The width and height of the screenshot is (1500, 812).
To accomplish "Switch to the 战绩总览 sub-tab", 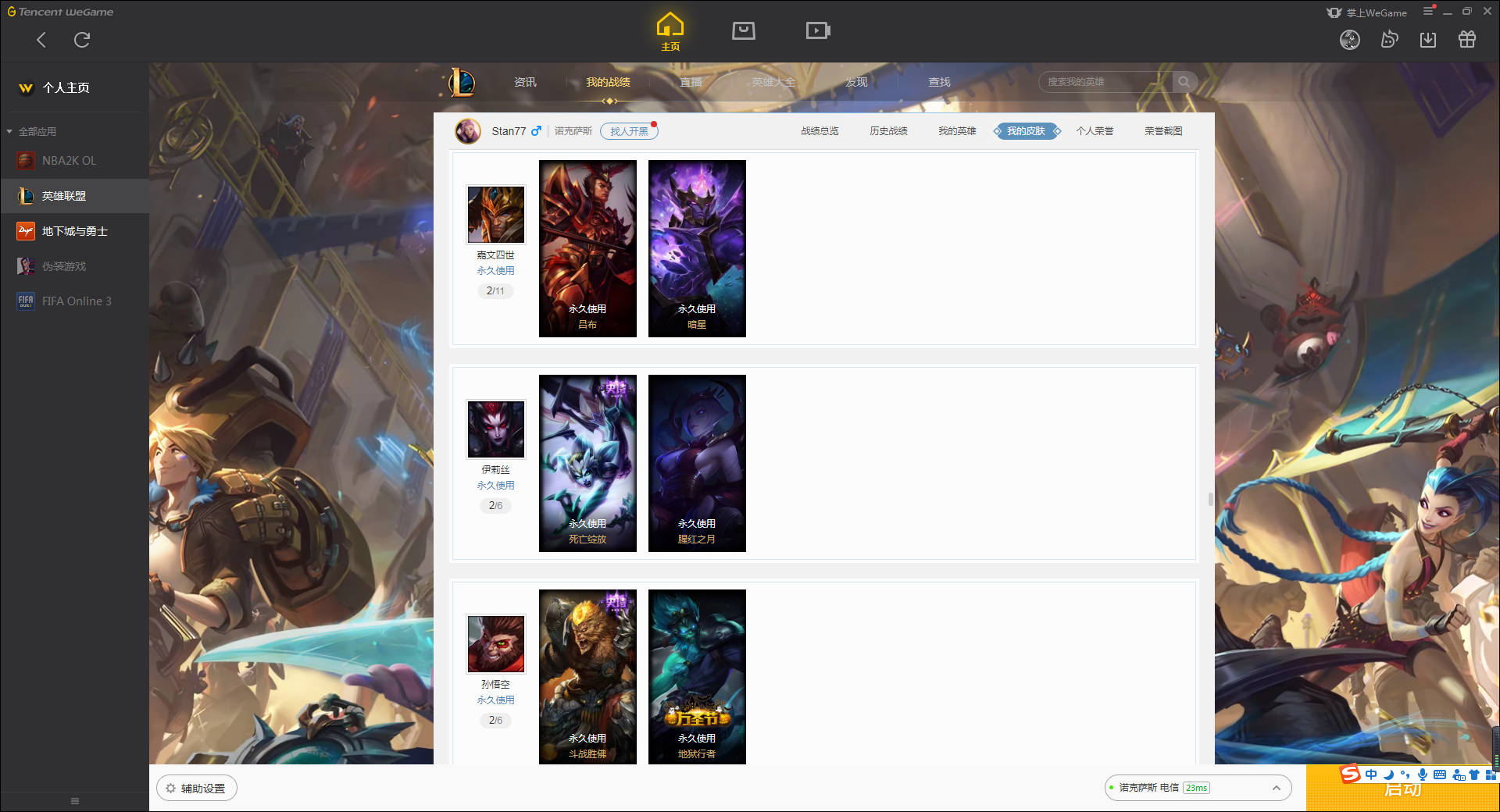I will pos(820,131).
